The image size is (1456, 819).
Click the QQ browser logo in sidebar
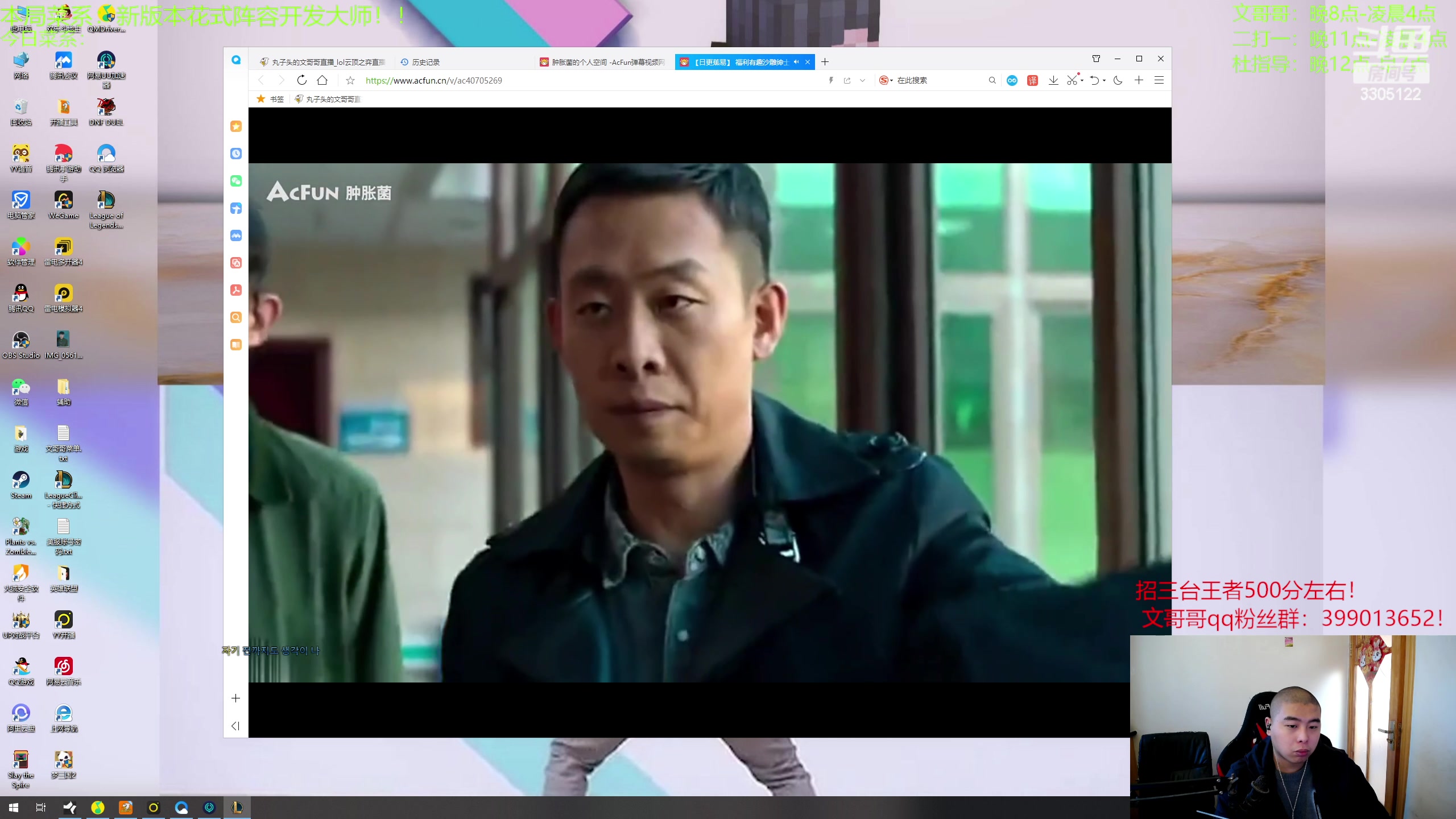(x=236, y=60)
